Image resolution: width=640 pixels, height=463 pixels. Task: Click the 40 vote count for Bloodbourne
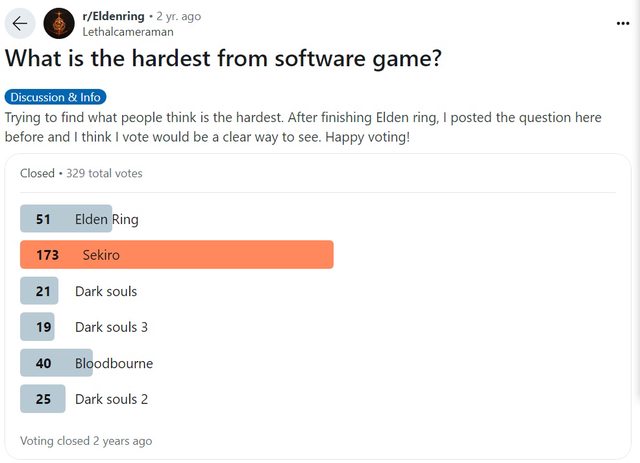point(43,363)
